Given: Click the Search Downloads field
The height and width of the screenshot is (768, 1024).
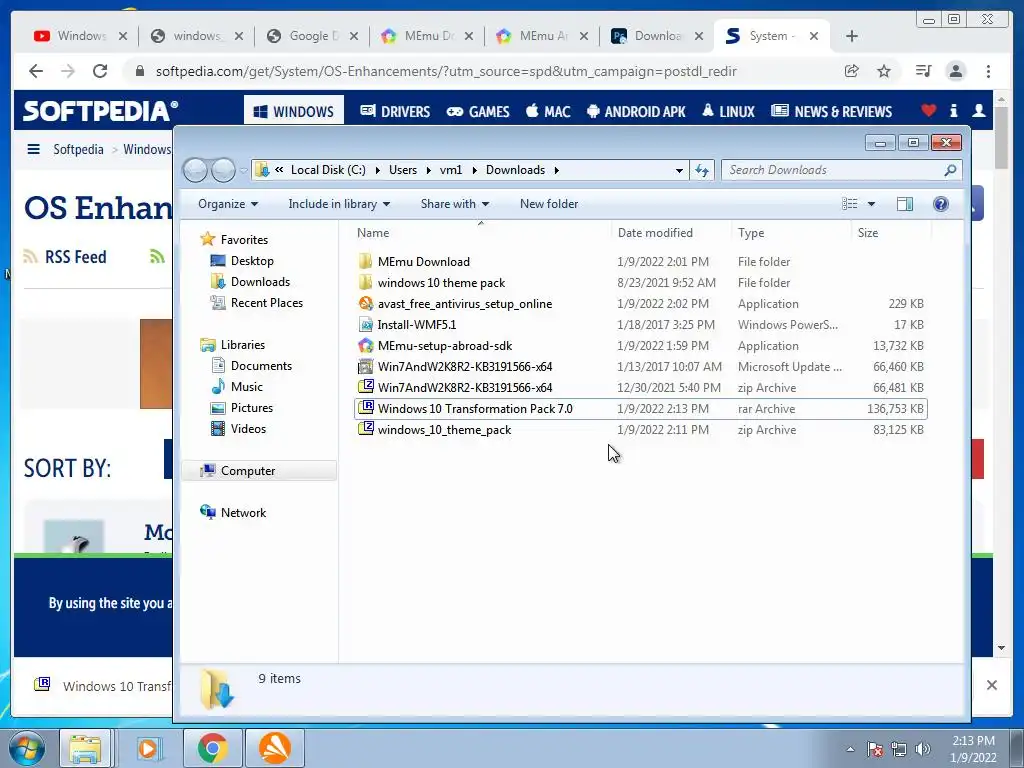Looking at the screenshot, I should pos(841,170).
